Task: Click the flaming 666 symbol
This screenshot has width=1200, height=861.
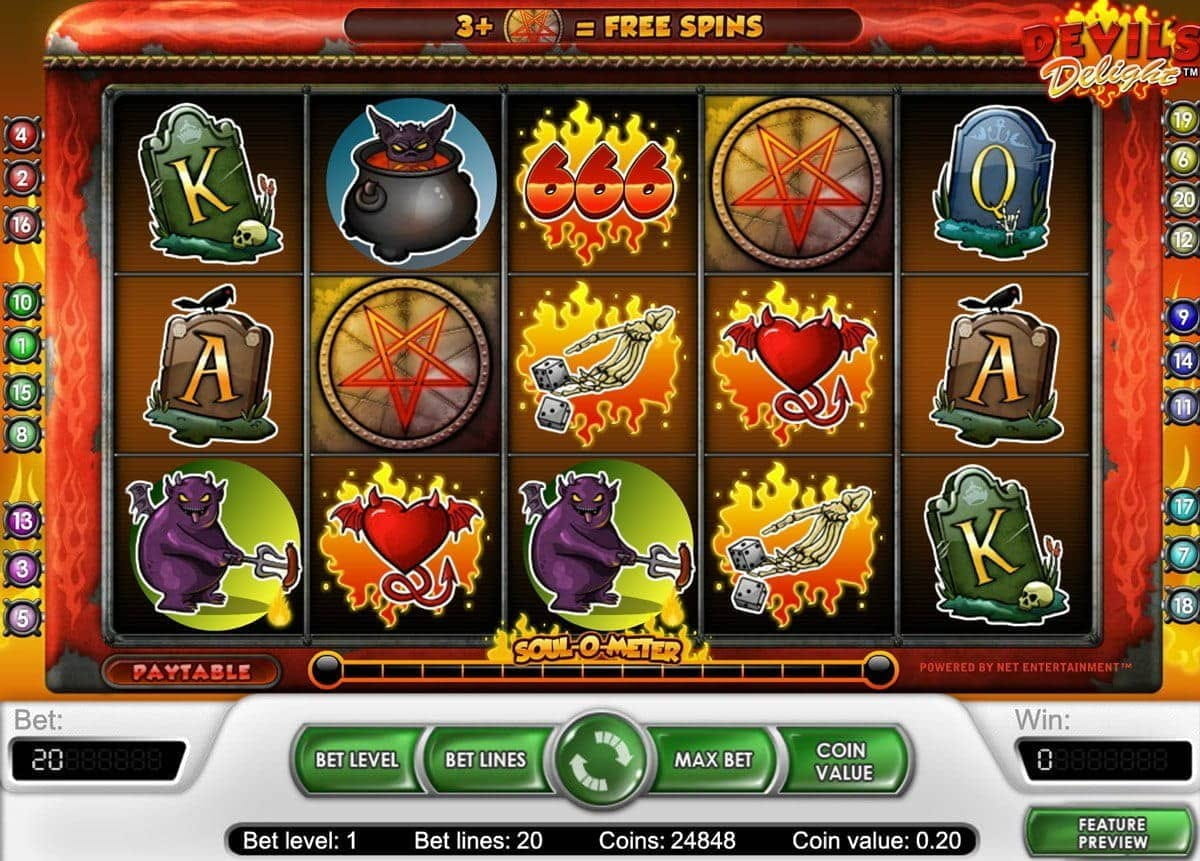Action: [599, 187]
